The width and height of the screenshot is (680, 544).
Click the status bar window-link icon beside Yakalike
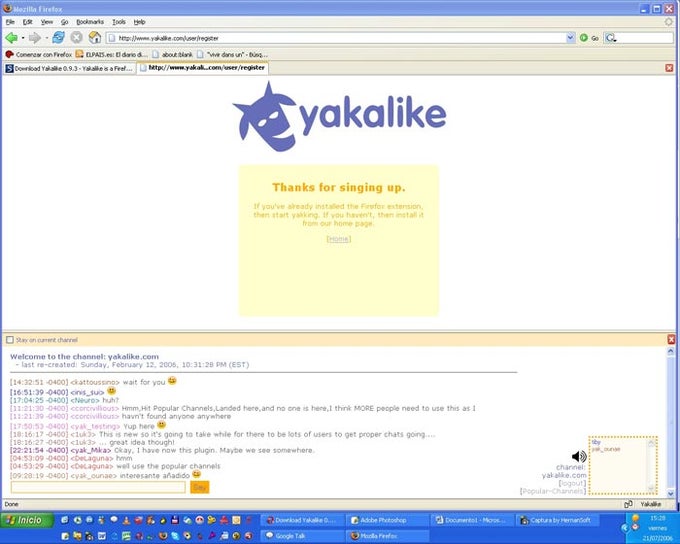click(628, 504)
